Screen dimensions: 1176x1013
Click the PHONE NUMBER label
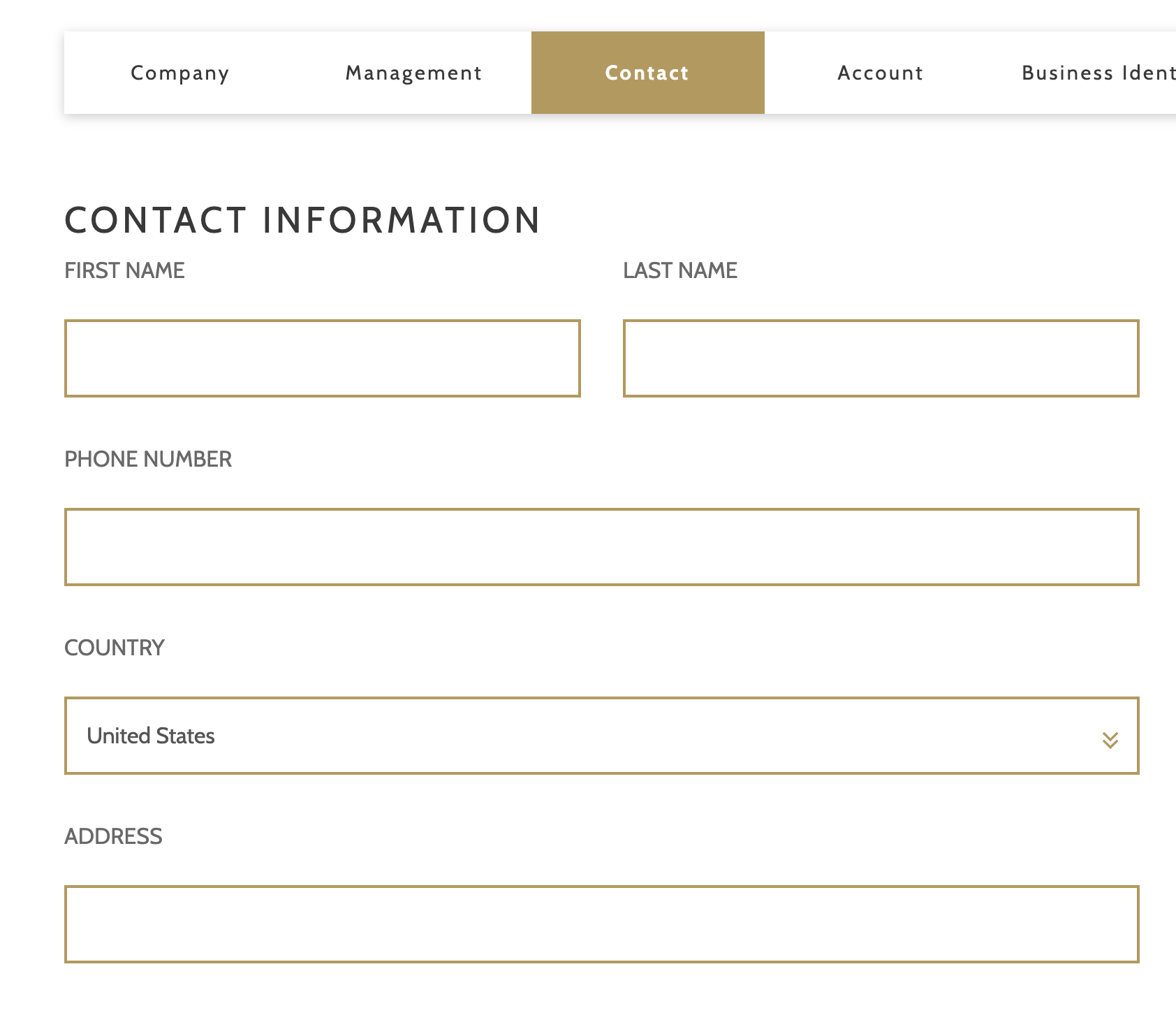(x=148, y=459)
